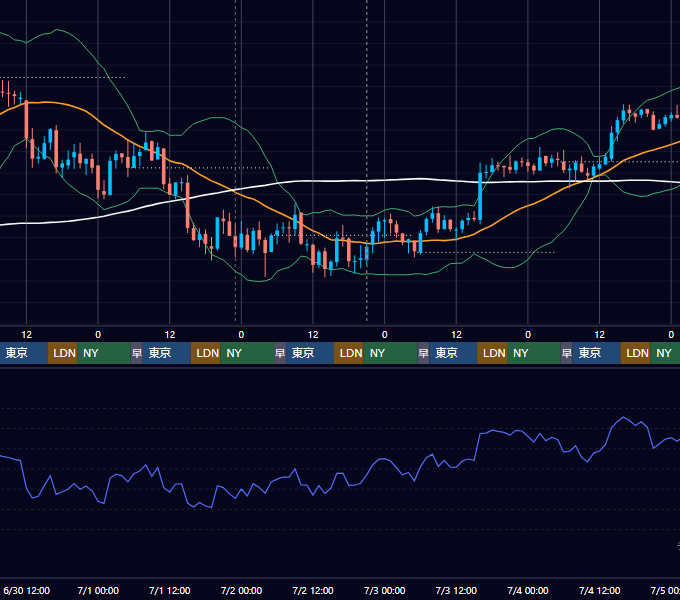Click the 7/3 12:00 date label
Image resolution: width=680 pixels, height=600 pixels.
456,590
